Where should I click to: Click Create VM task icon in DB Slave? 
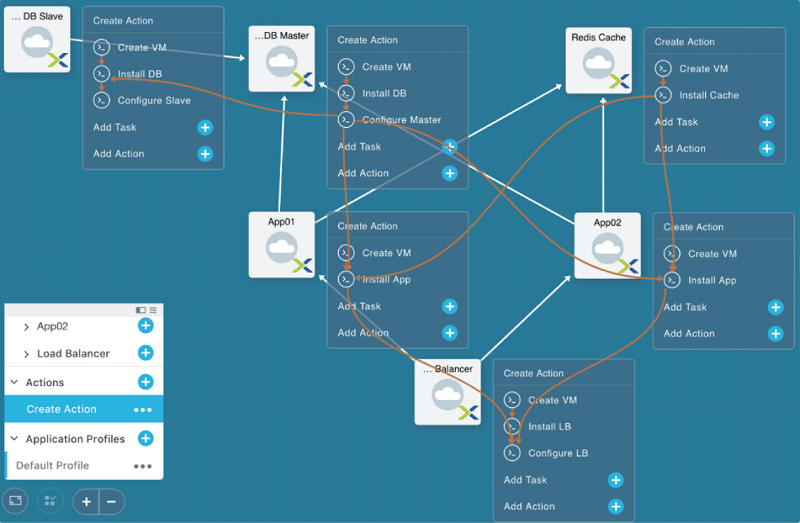[x=102, y=47]
